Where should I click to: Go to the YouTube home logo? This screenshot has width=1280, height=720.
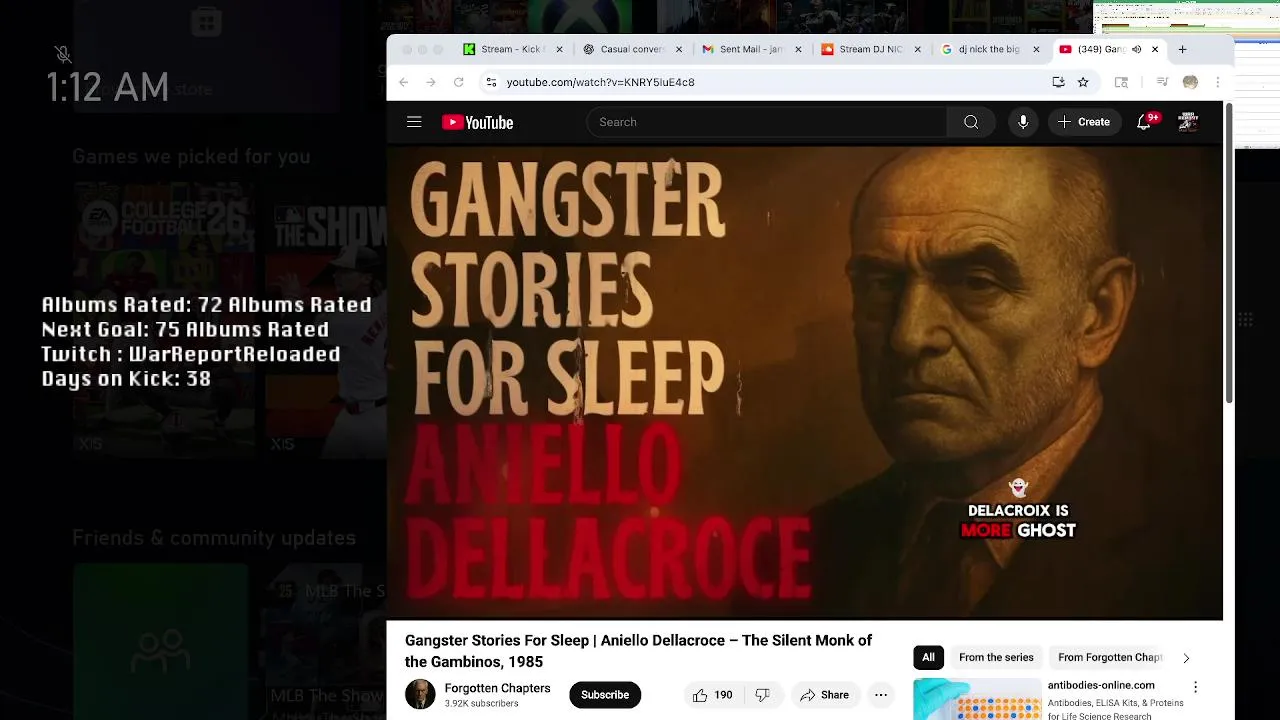[x=478, y=122]
